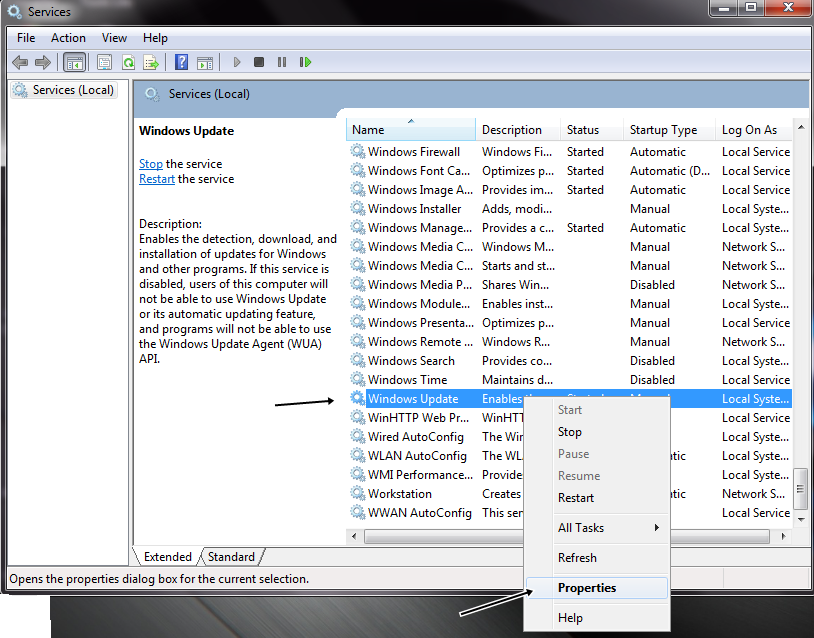
Task: Open the Action menu
Action: pyautogui.click(x=68, y=38)
